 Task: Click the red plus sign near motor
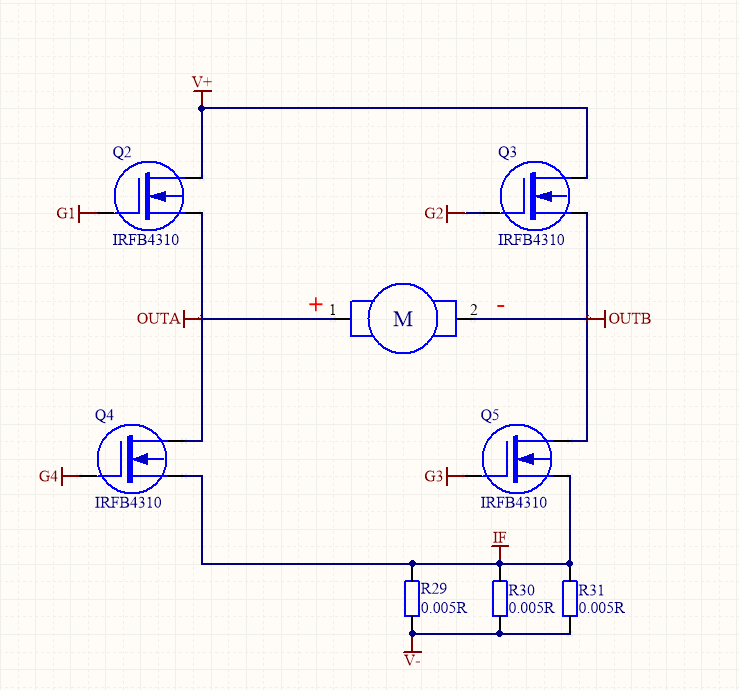point(316,304)
